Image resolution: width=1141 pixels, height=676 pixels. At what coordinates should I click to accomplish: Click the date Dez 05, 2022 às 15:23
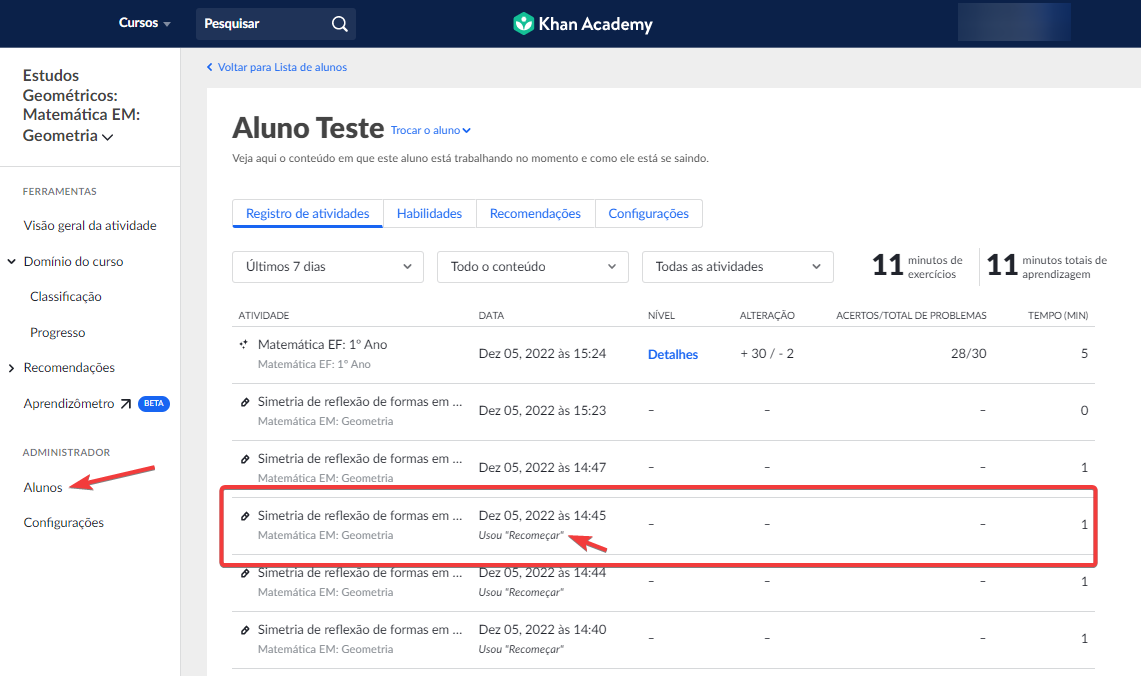pyautogui.click(x=542, y=411)
